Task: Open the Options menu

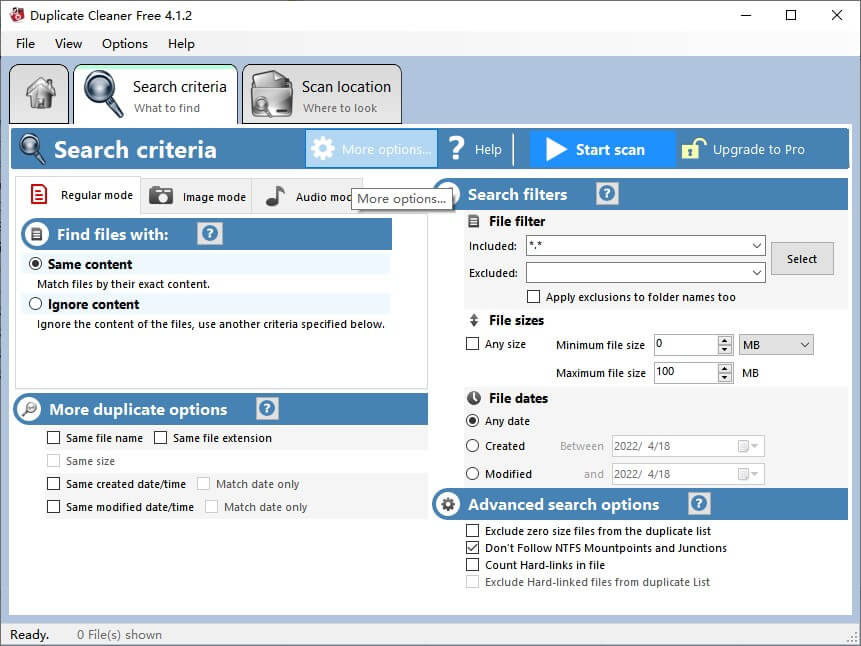Action: click(124, 43)
